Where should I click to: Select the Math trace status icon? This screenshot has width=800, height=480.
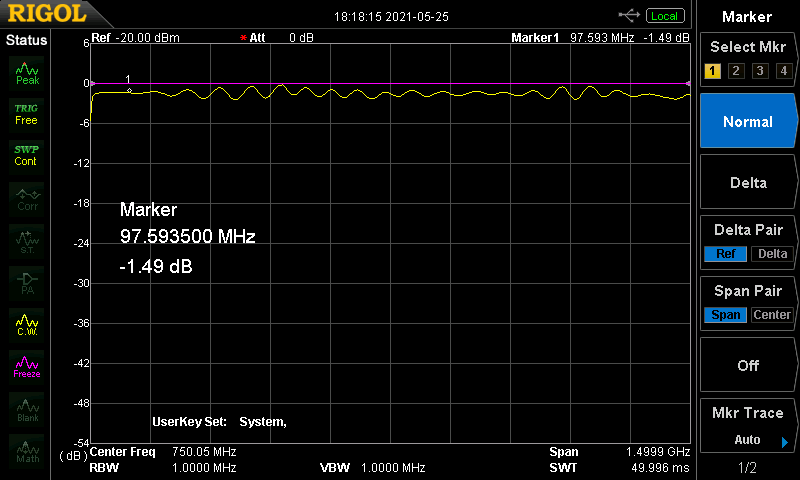tap(27, 452)
